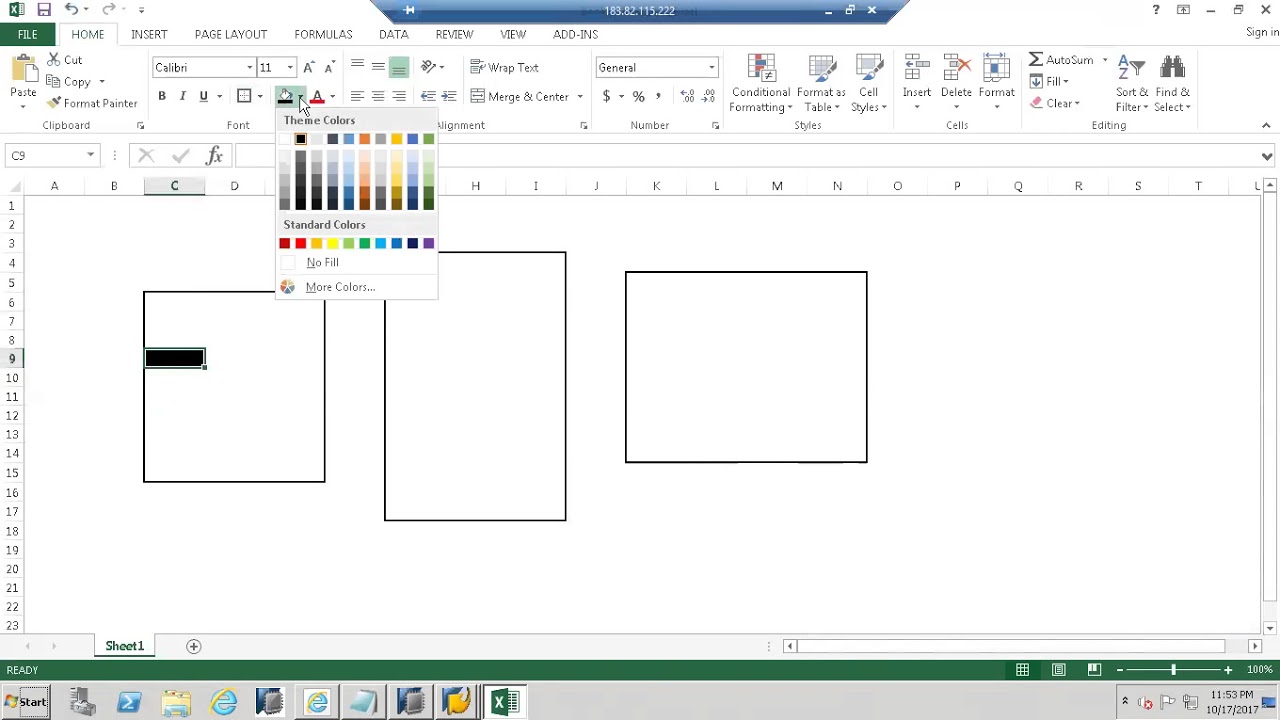Apply percent style to the cell
1280x720 pixels.
click(x=638, y=97)
